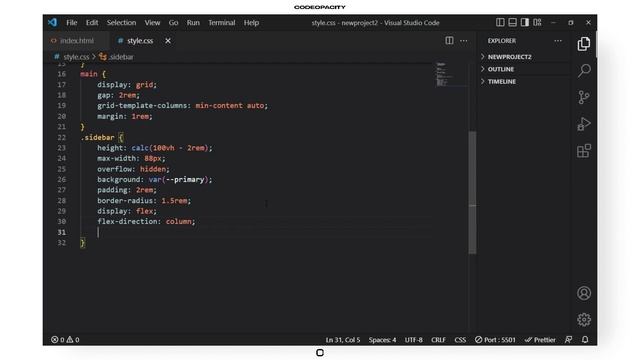This screenshot has height=360, width=640.
Task: Open the Edit menu
Action: point(92,22)
